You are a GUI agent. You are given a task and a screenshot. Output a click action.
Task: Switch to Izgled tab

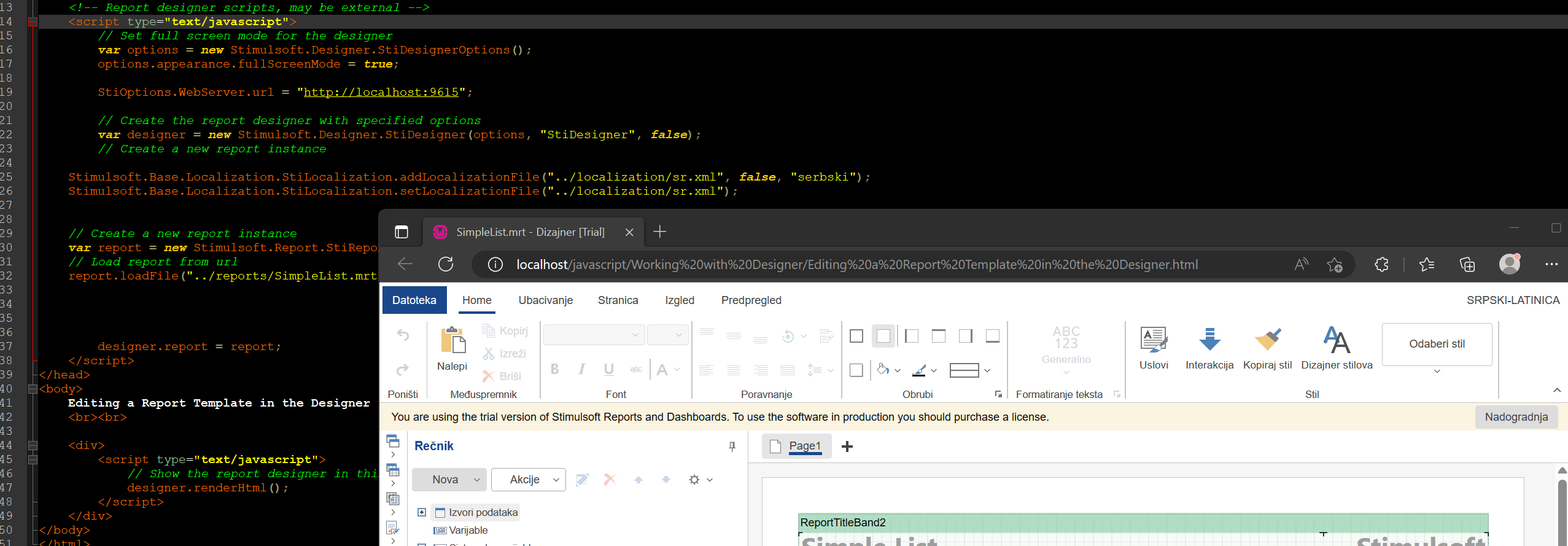click(x=680, y=300)
